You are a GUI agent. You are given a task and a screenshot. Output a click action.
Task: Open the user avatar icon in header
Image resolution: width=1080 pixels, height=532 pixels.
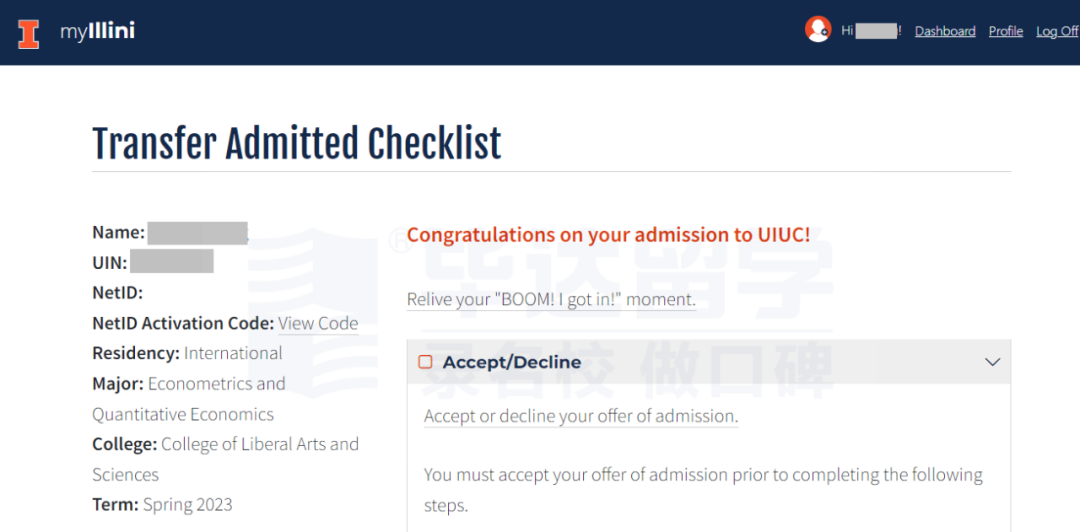click(818, 29)
